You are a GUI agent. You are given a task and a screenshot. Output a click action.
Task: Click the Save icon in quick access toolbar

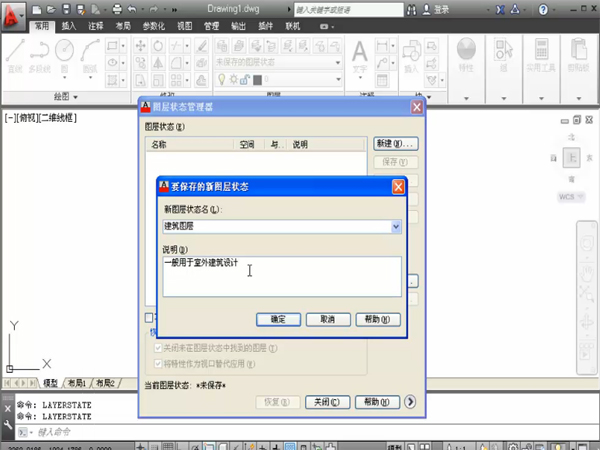tap(66, 9)
